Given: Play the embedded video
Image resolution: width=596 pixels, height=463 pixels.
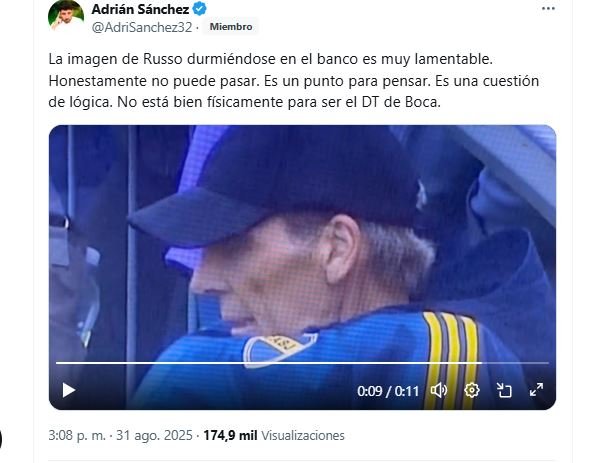Looking at the screenshot, I should [x=68, y=390].
